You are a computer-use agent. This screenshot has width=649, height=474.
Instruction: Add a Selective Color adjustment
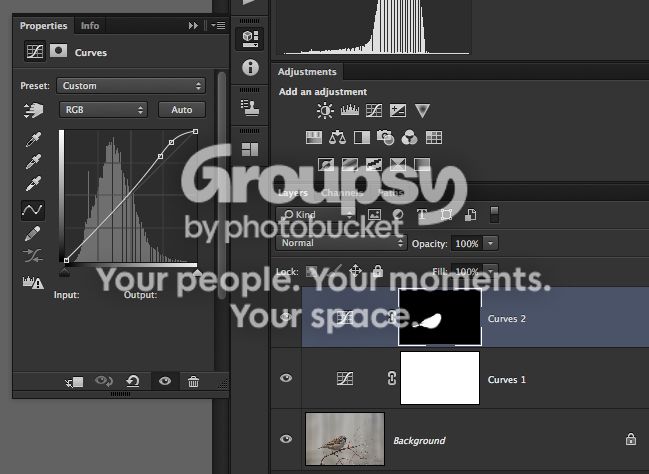click(398, 164)
